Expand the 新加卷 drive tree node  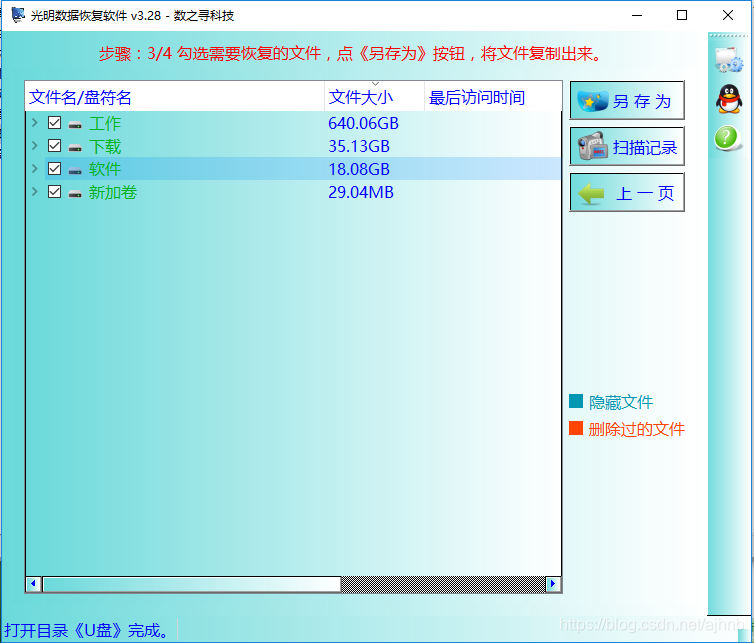tap(35, 191)
